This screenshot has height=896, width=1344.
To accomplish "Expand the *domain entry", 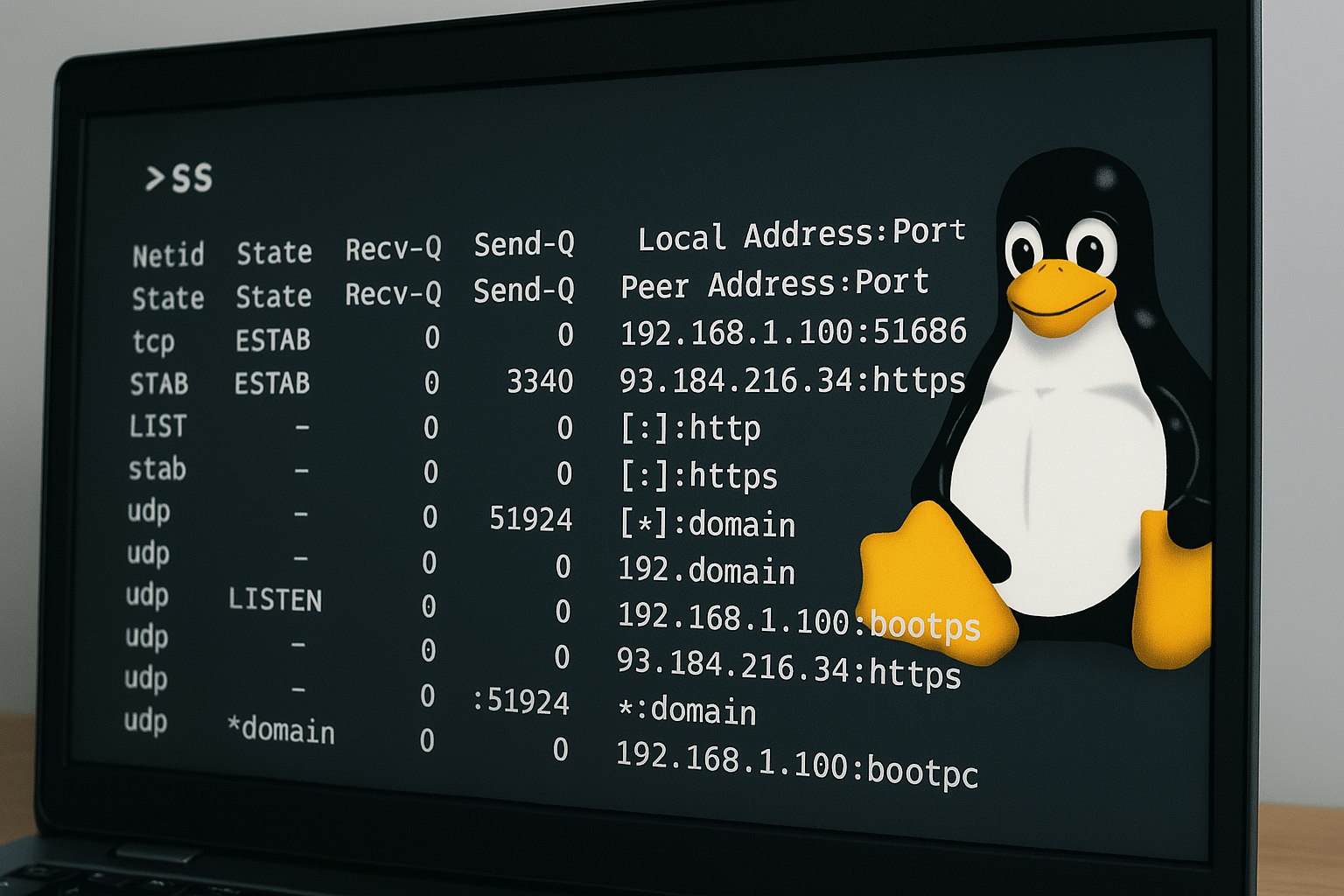I will 282,730.
